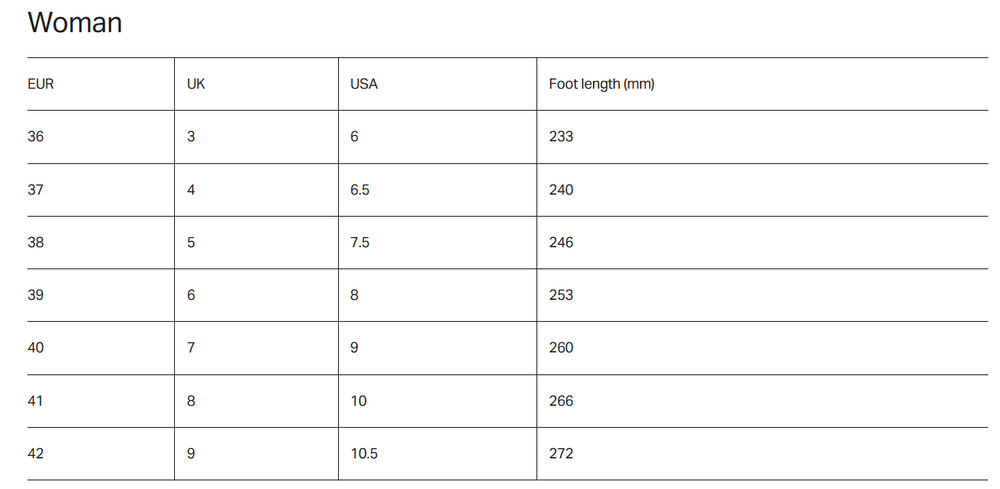
Task: Select foot length 266 value
Action: 561,401
